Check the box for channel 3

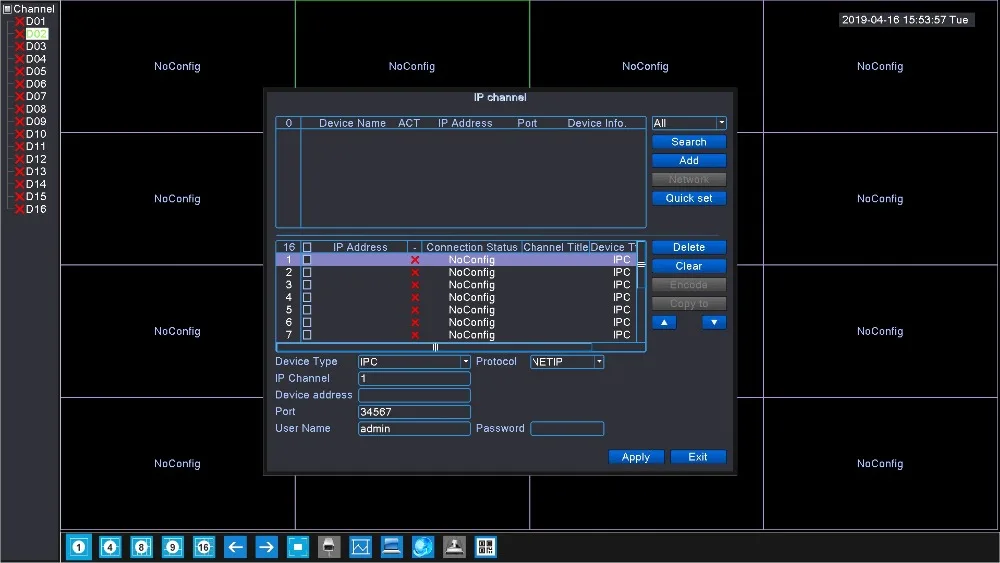tap(307, 285)
